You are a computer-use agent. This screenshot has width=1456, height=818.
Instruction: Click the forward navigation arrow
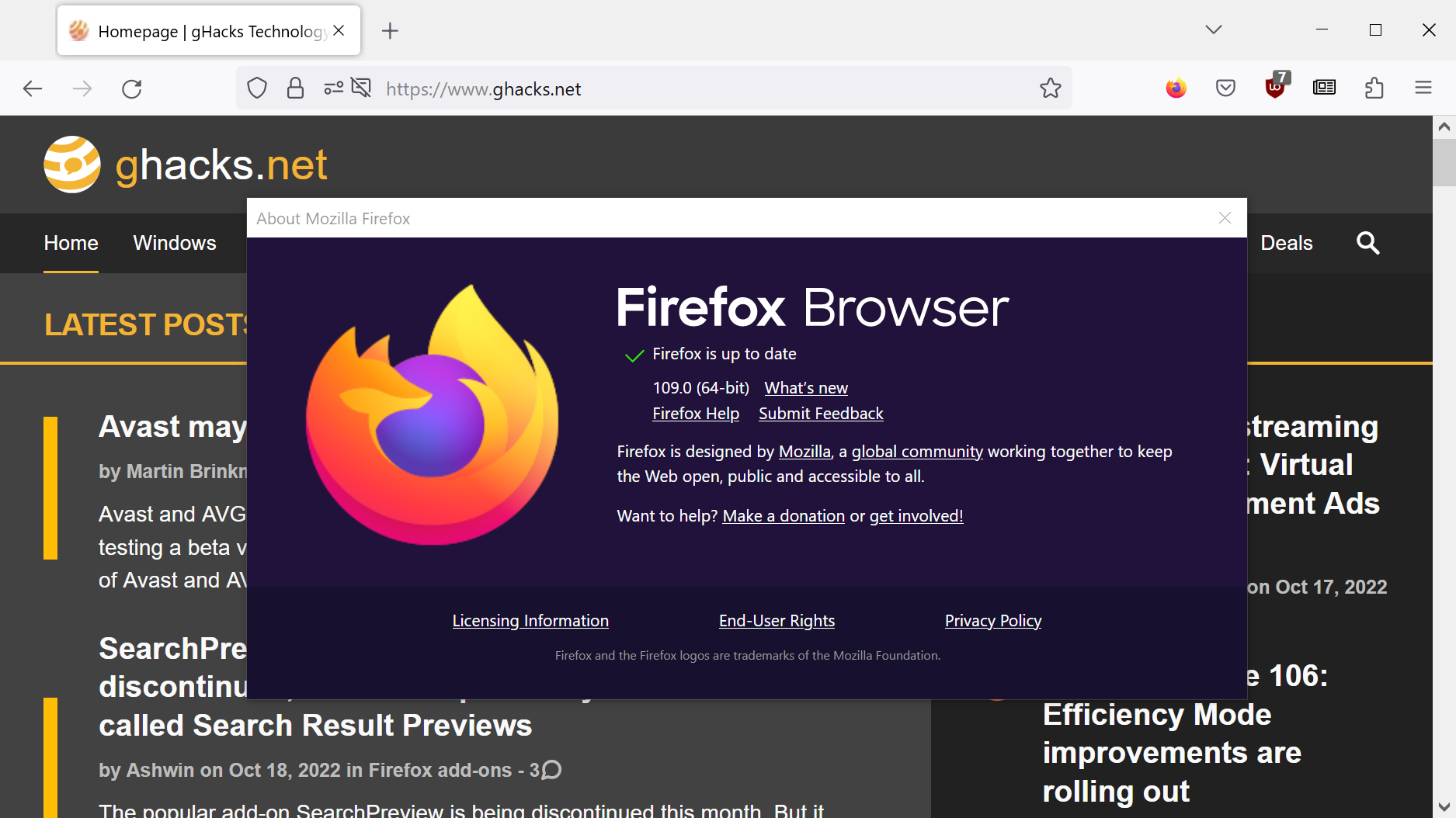tap(82, 88)
